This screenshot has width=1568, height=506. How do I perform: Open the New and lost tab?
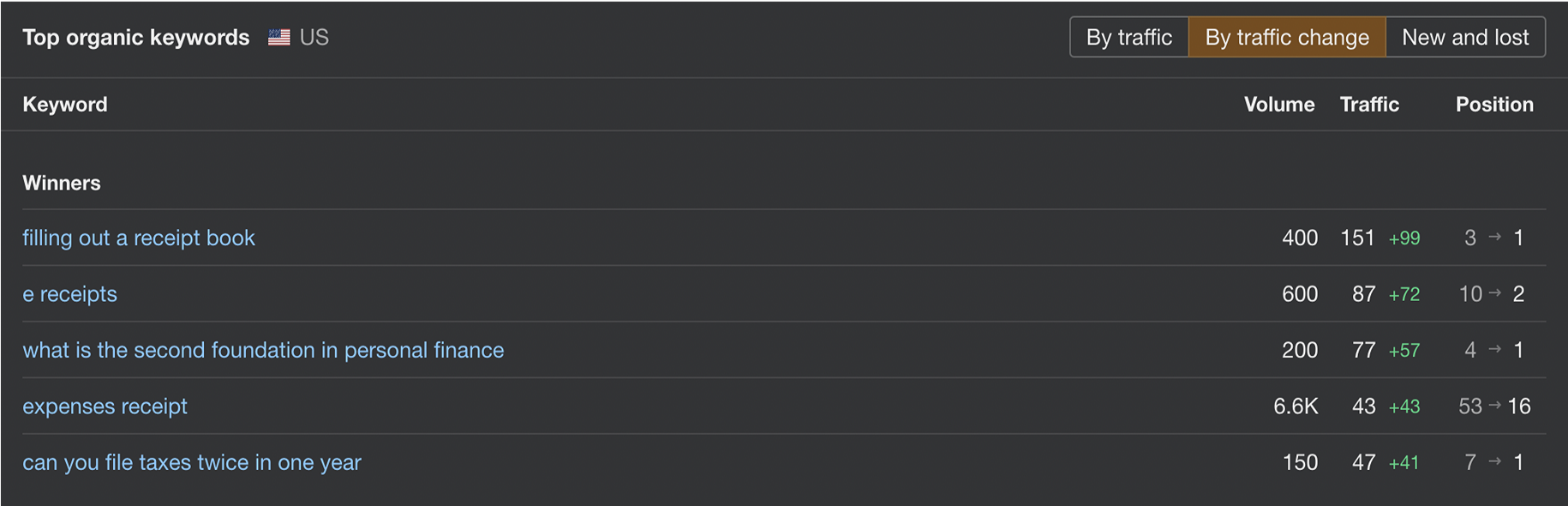(1464, 38)
